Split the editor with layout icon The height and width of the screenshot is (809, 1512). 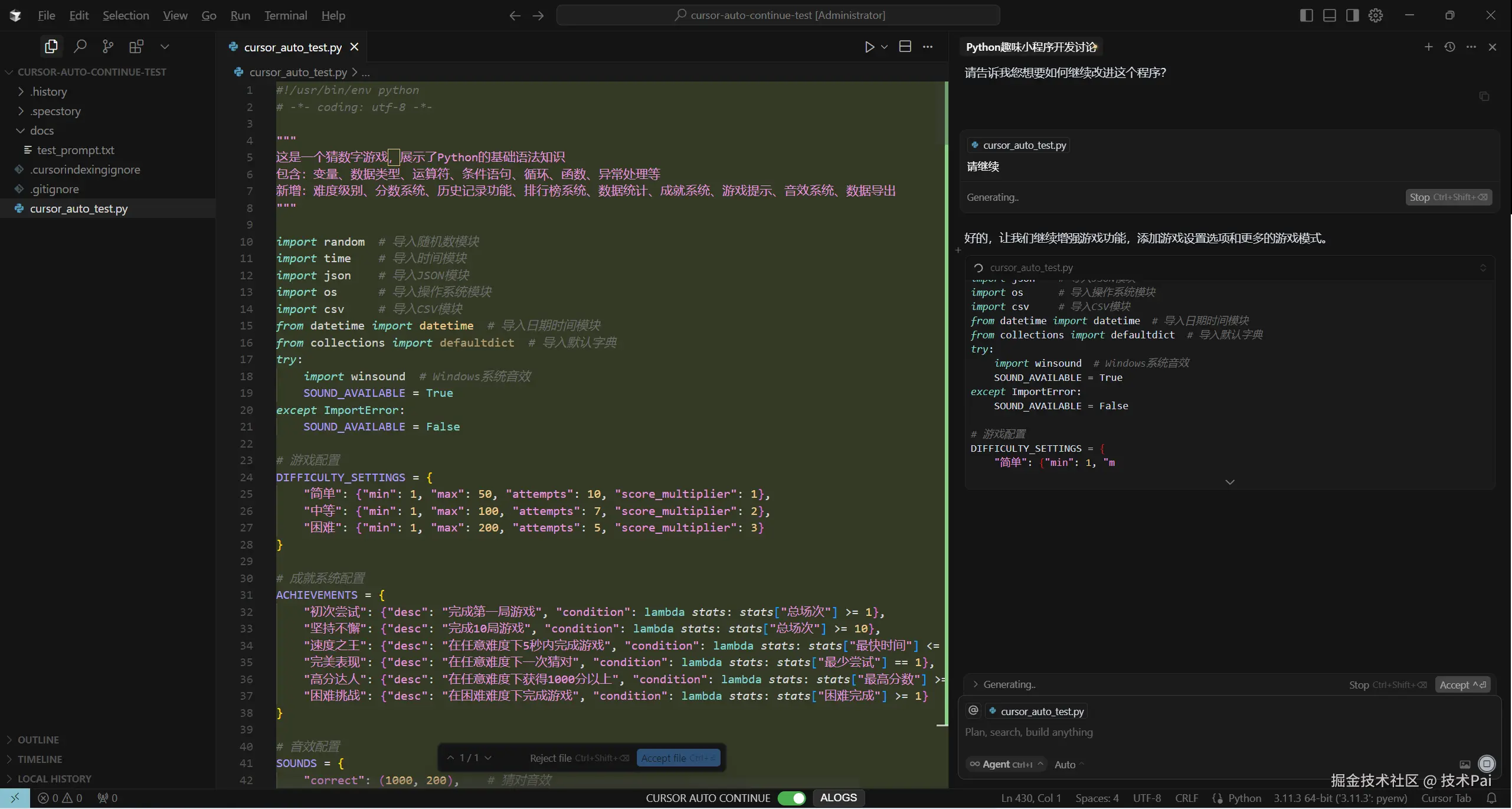(905, 47)
